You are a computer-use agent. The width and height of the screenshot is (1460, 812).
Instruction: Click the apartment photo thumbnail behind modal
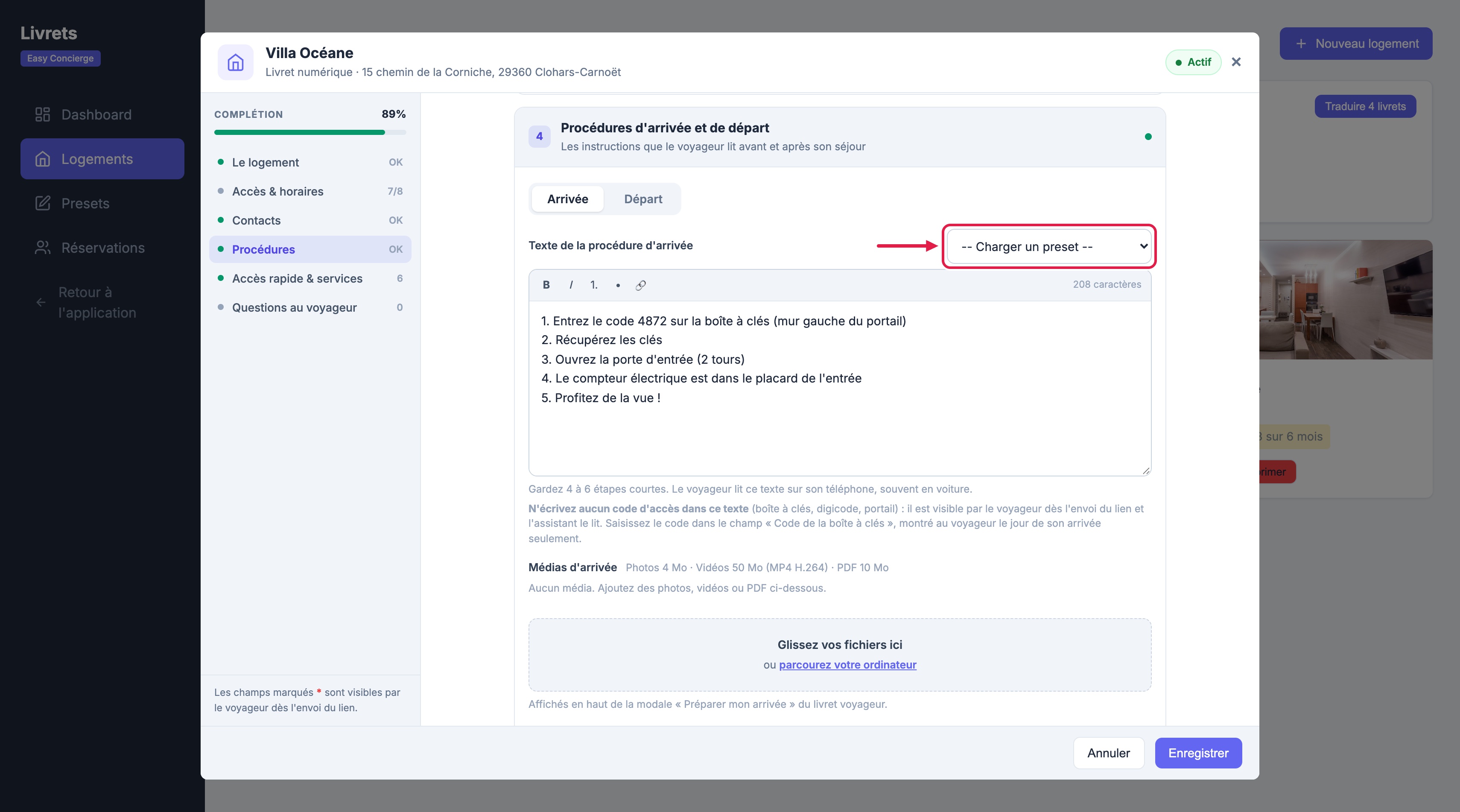(x=1346, y=300)
